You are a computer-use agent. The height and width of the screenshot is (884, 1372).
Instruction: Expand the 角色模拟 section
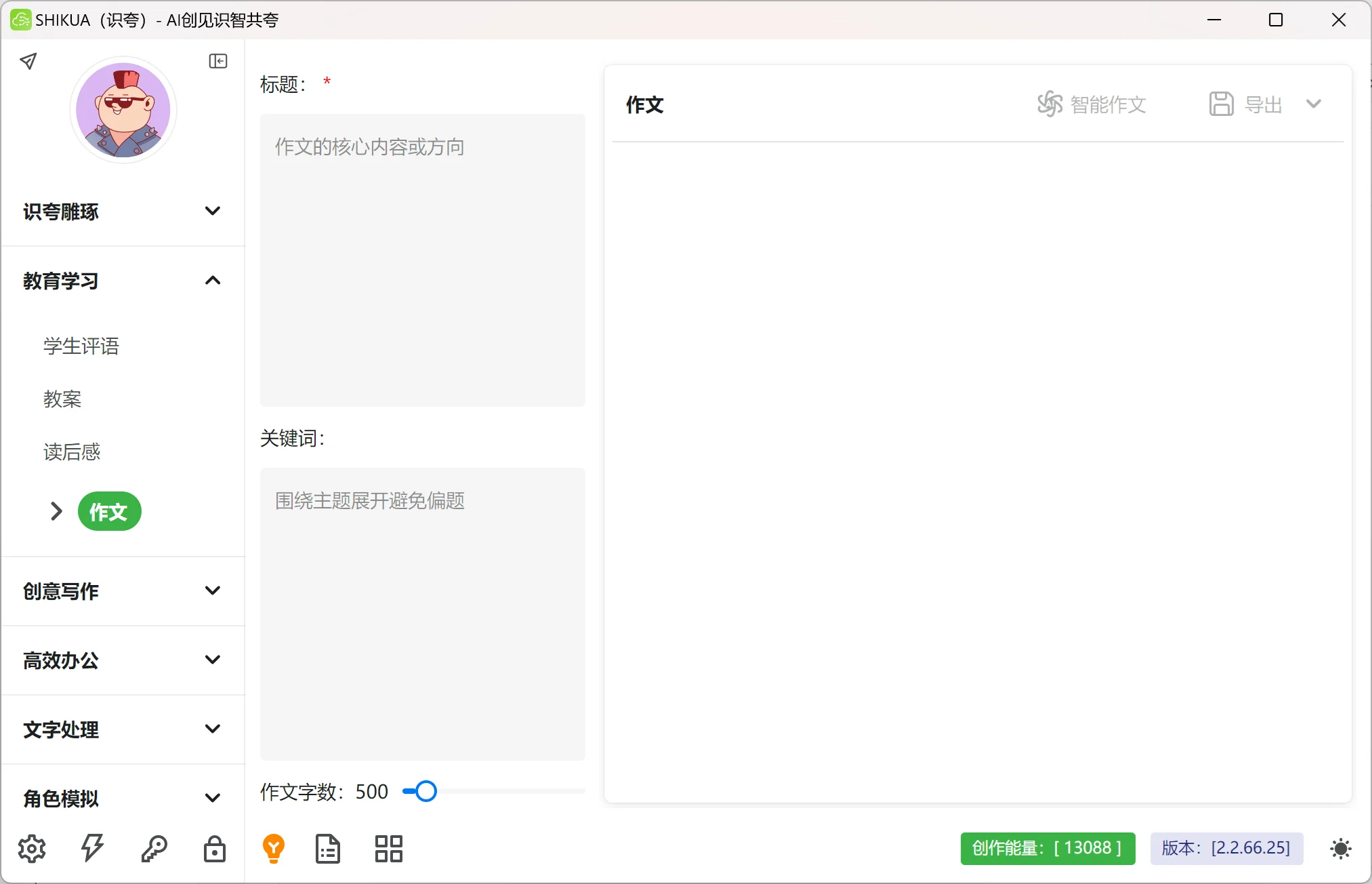point(123,799)
